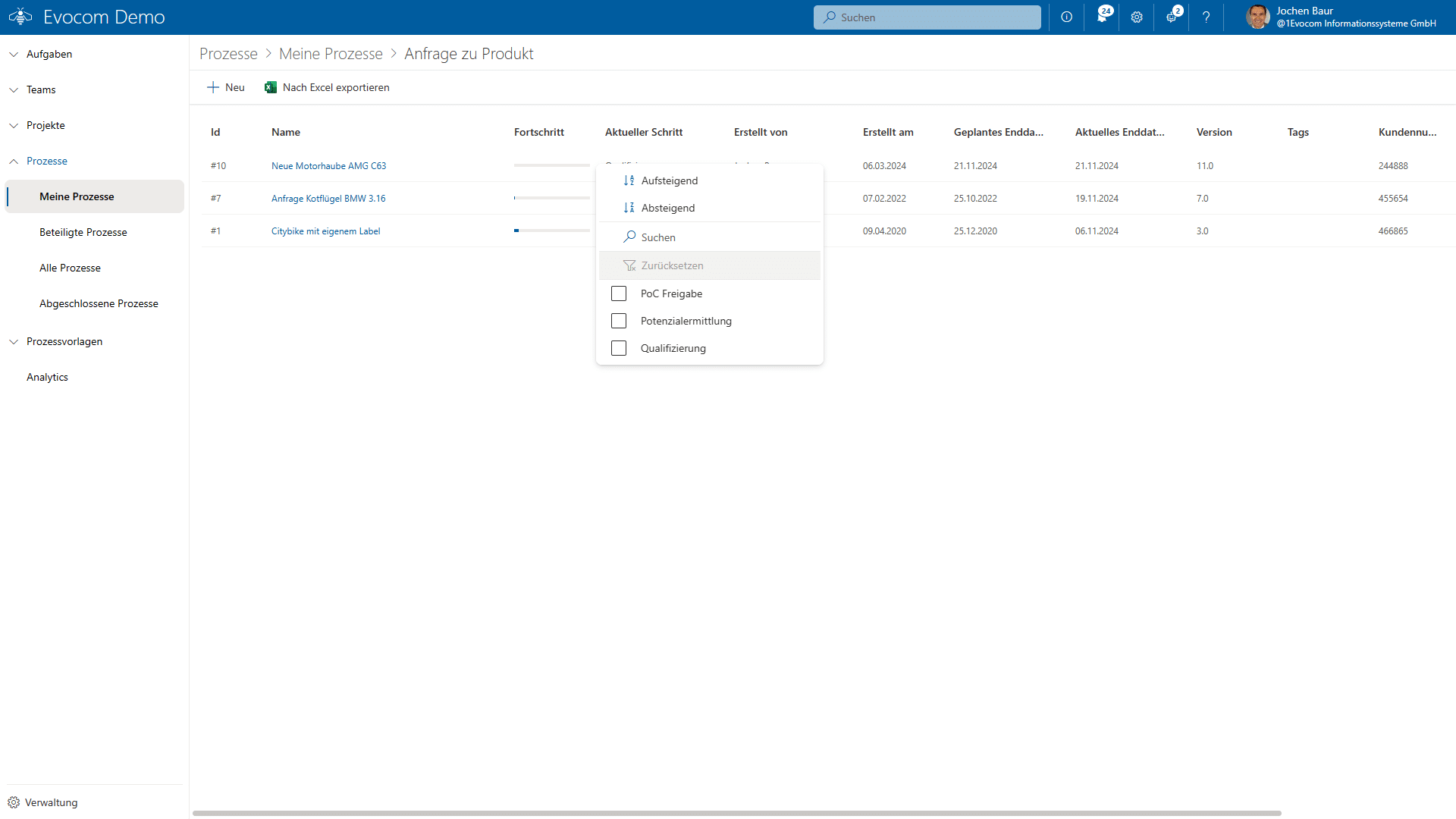Image resolution: width=1456 pixels, height=819 pixels.
Task: Click Geplantes Endda... column header
Action: point(998,132)
